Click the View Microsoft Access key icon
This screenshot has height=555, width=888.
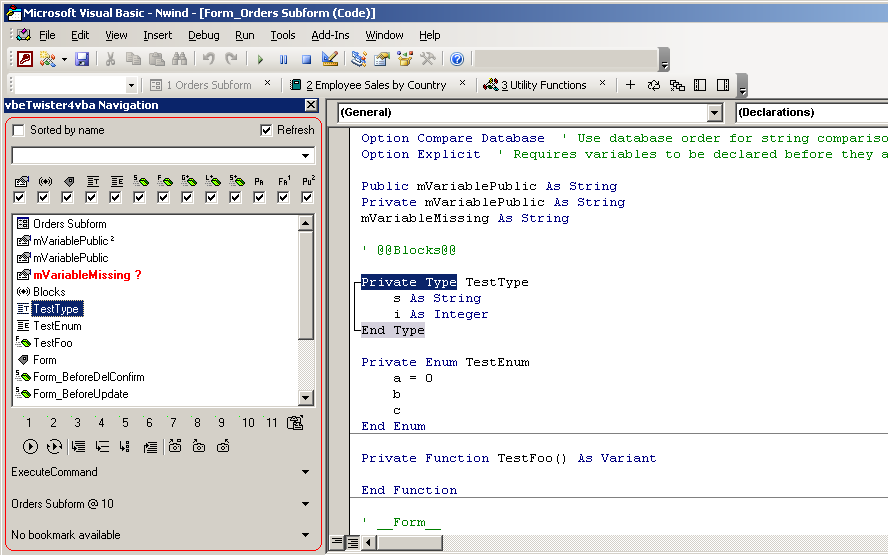click(24, 59)
